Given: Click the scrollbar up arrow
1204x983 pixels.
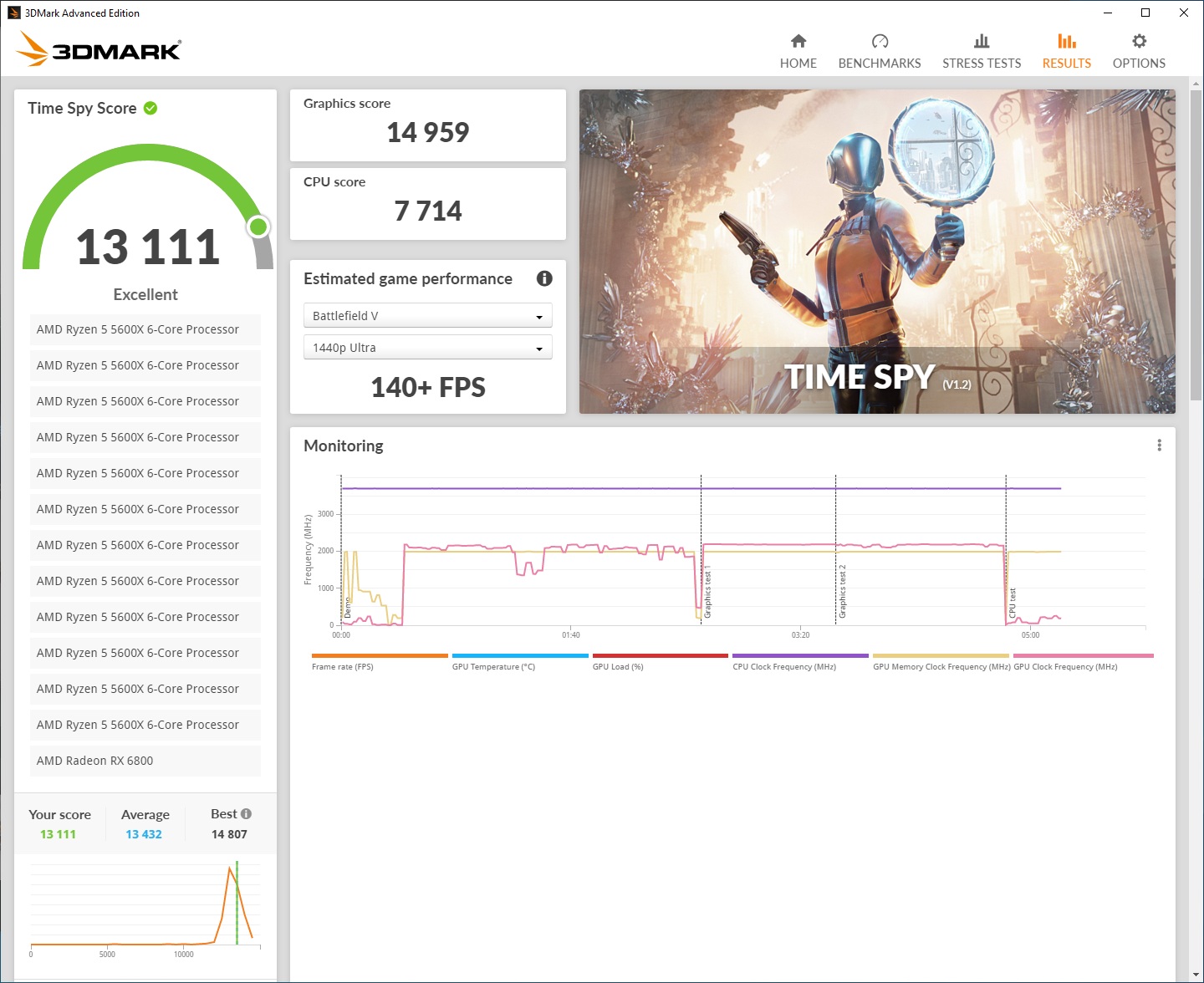Looking at the screenshot, I should 1195,83.
